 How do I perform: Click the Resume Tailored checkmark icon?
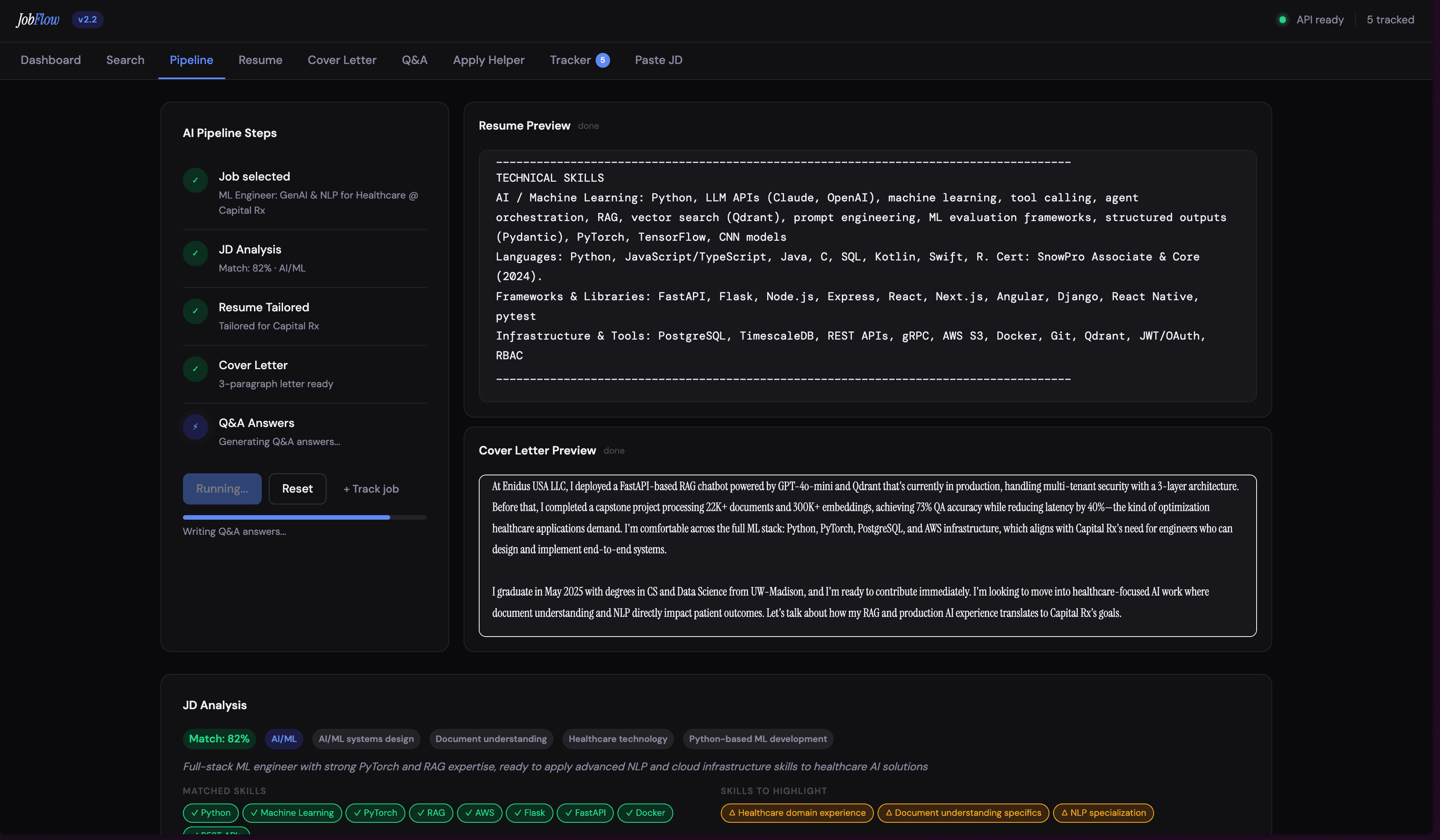pos(195,311)
